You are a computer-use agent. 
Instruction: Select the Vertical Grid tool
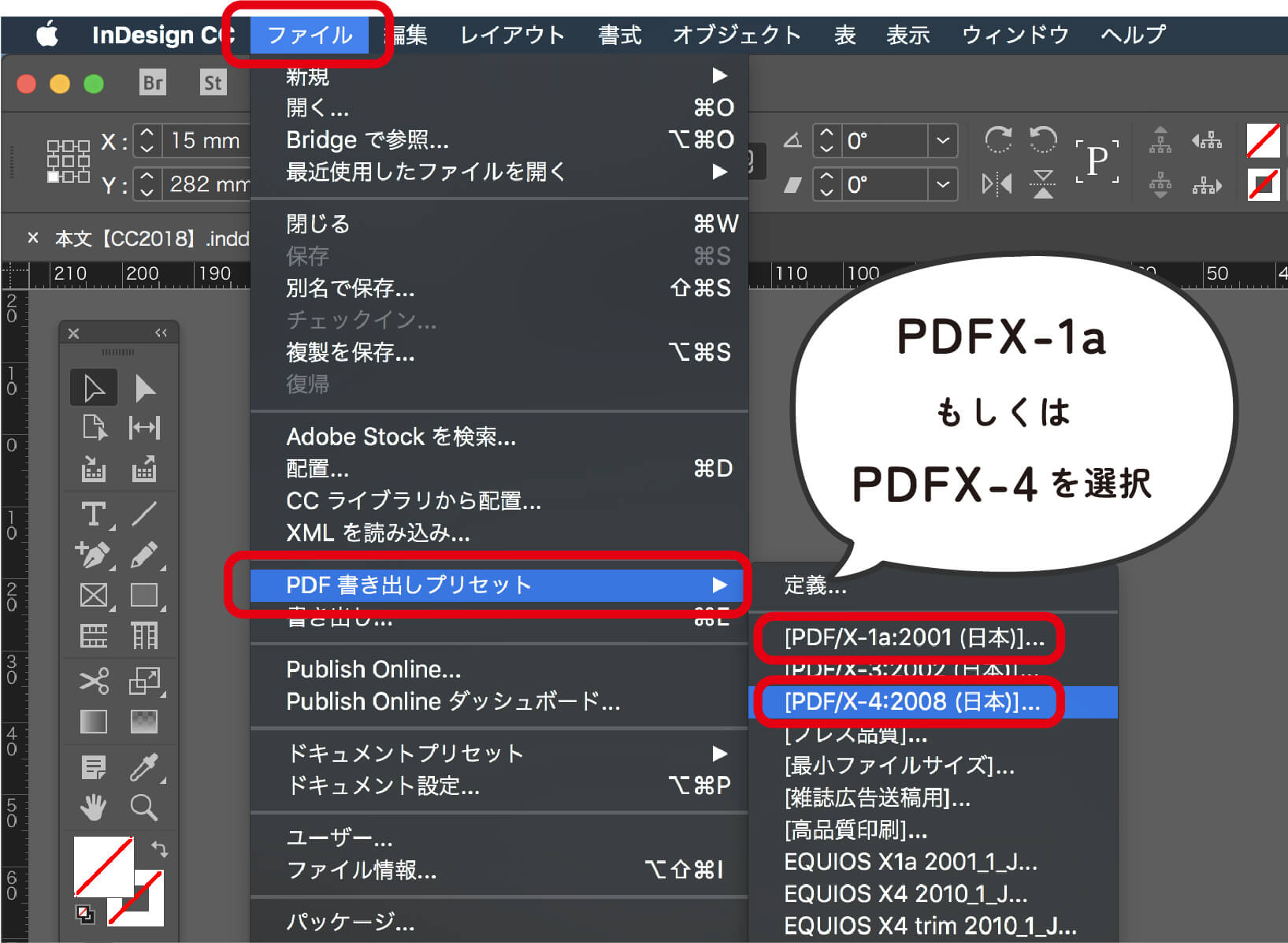coord(144,635)
